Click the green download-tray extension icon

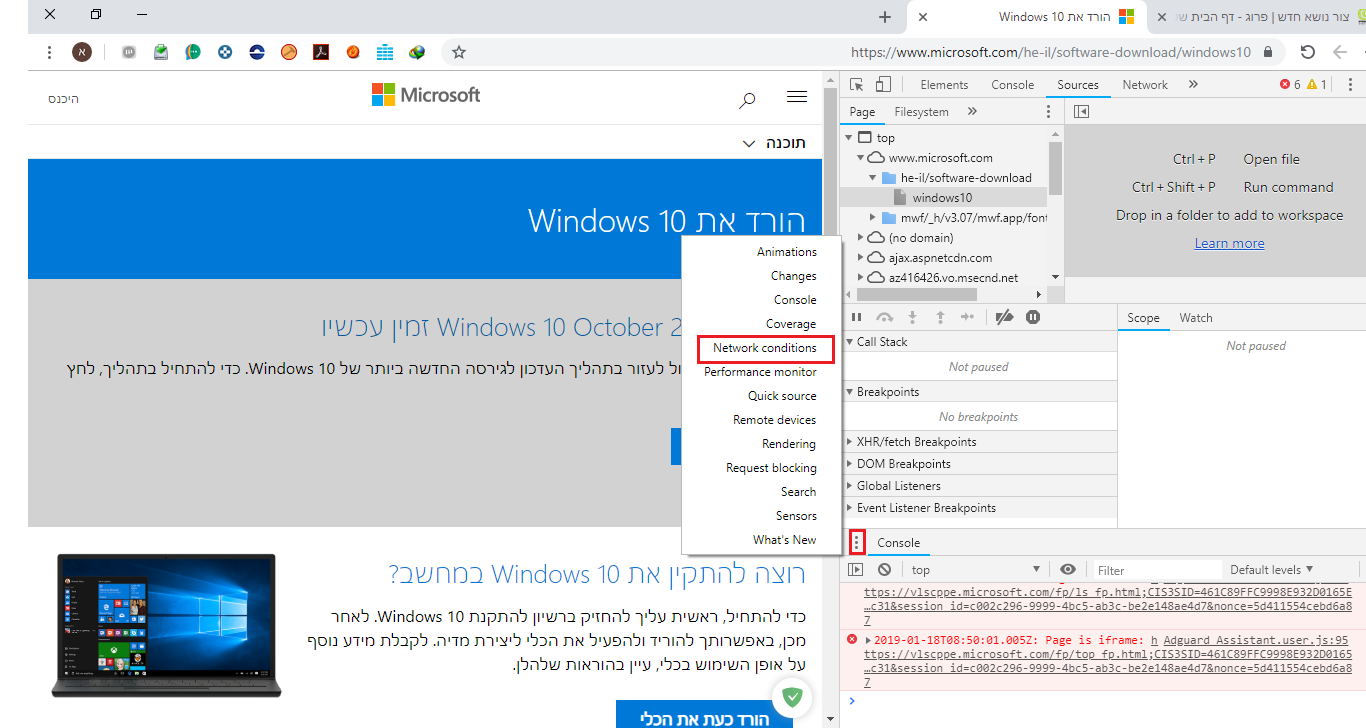coord(161,52)
